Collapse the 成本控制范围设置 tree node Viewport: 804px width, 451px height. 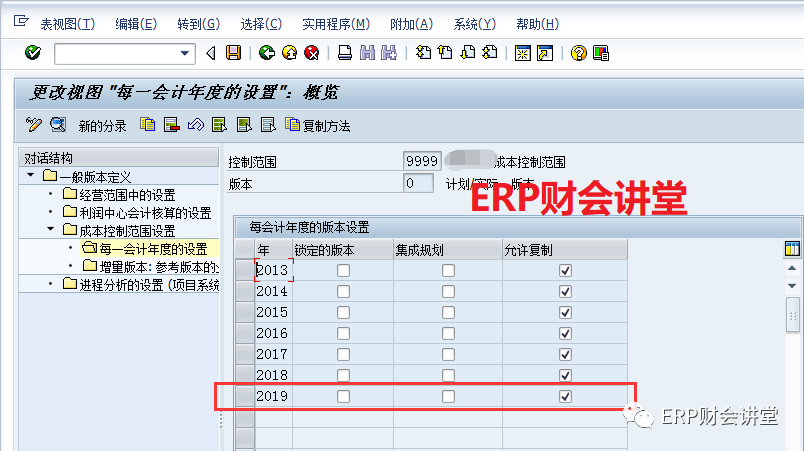[50, 231]
